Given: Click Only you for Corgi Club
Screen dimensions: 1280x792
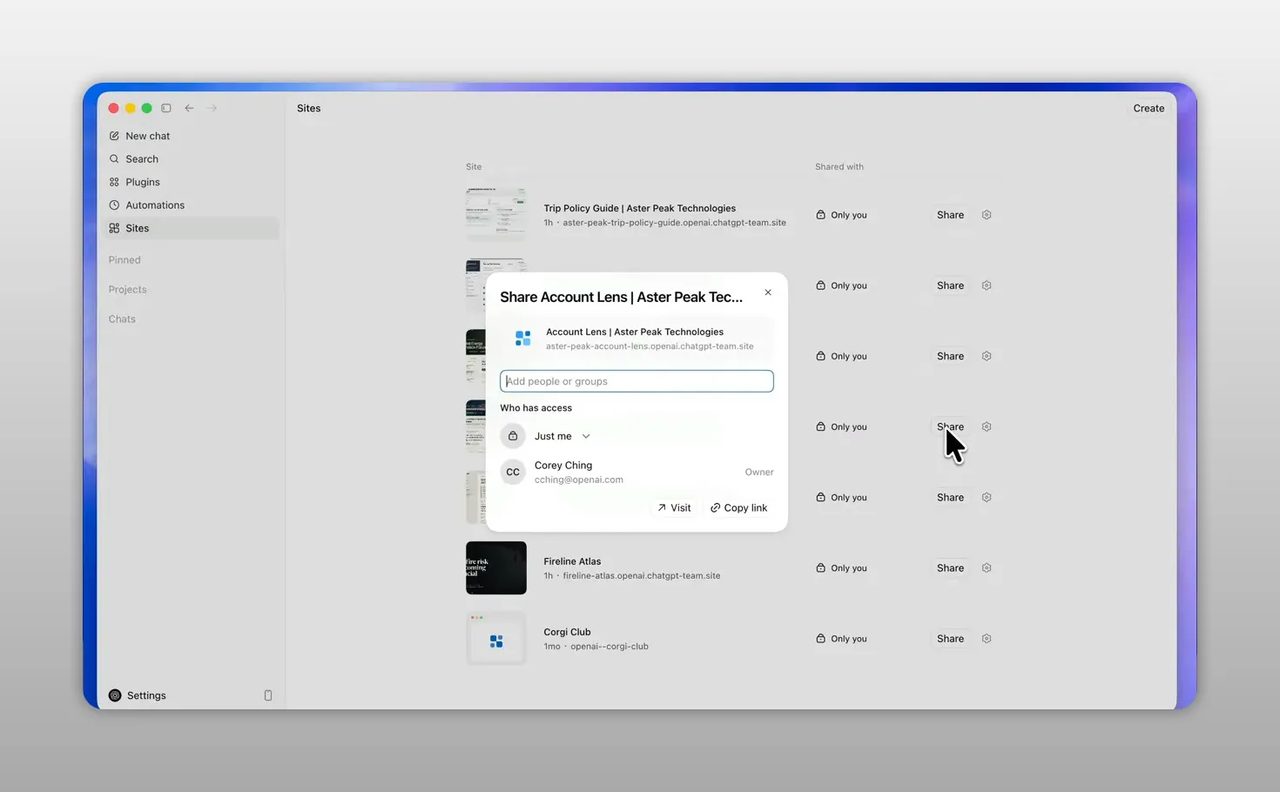Looking at the screenshot, I should point(841,638).
